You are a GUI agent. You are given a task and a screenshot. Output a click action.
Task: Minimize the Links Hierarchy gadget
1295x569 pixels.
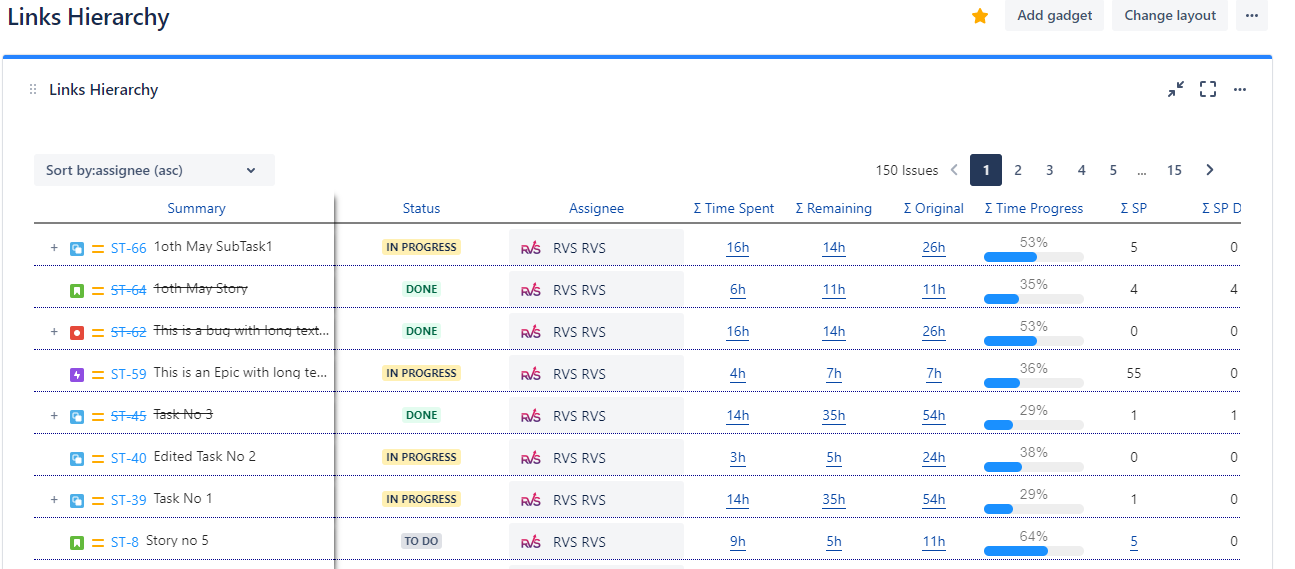[1176, 90]
